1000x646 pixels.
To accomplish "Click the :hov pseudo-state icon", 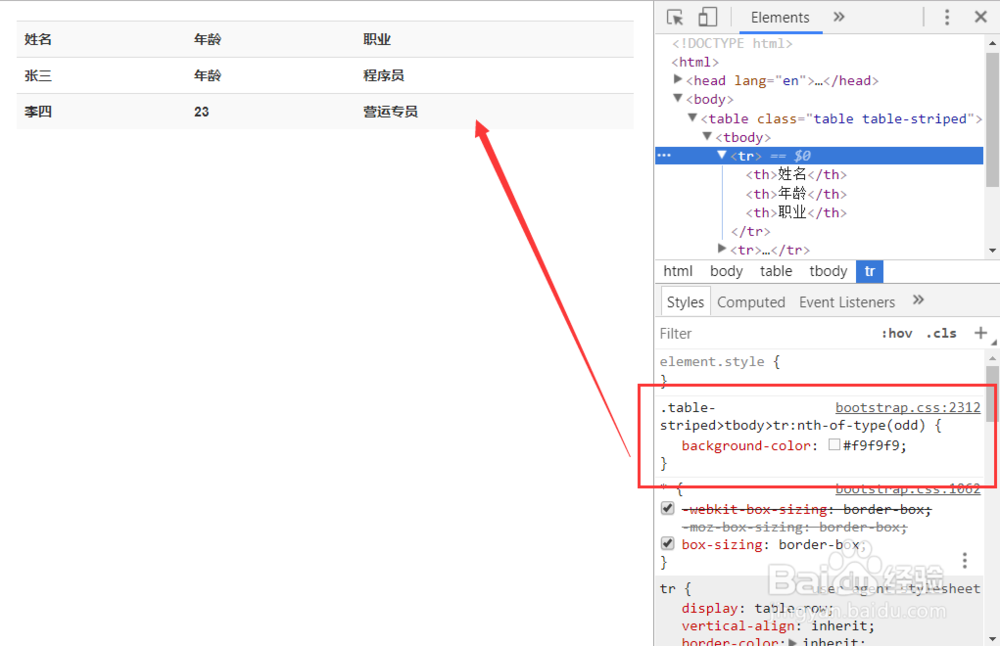I will click(896, 333).
